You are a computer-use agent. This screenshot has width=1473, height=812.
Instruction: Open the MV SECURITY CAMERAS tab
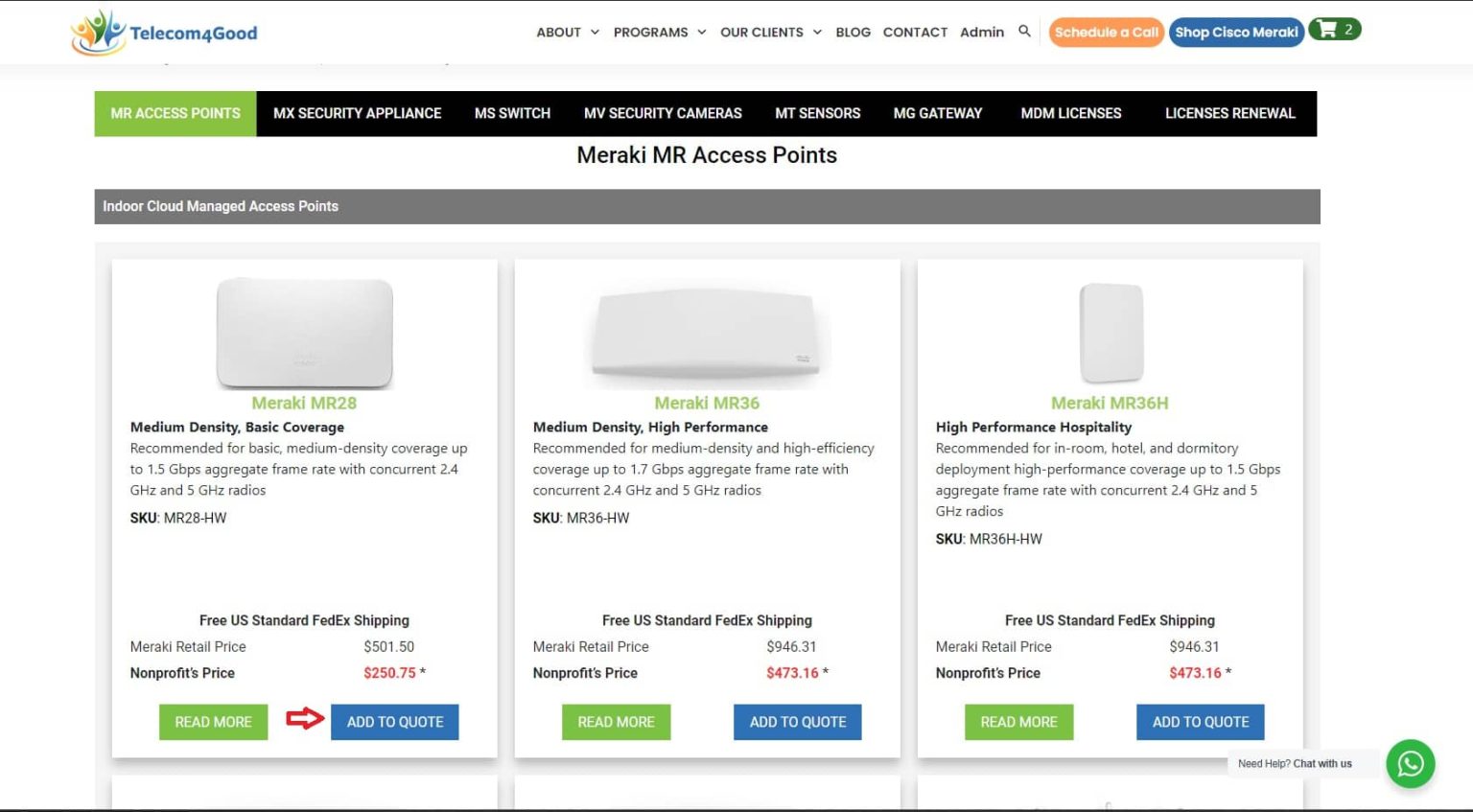click(663, 113)
